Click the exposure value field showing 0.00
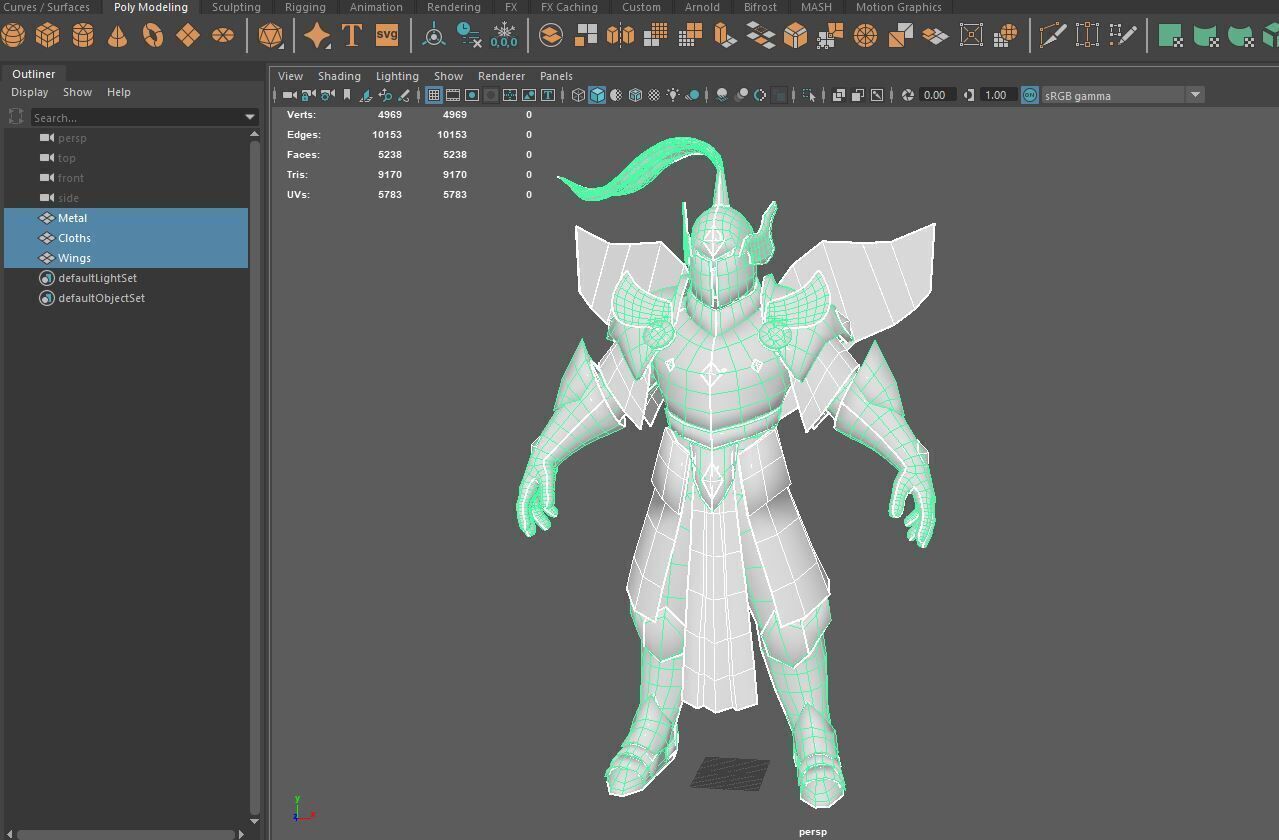 pyautogui.click(x=937, y=95)
